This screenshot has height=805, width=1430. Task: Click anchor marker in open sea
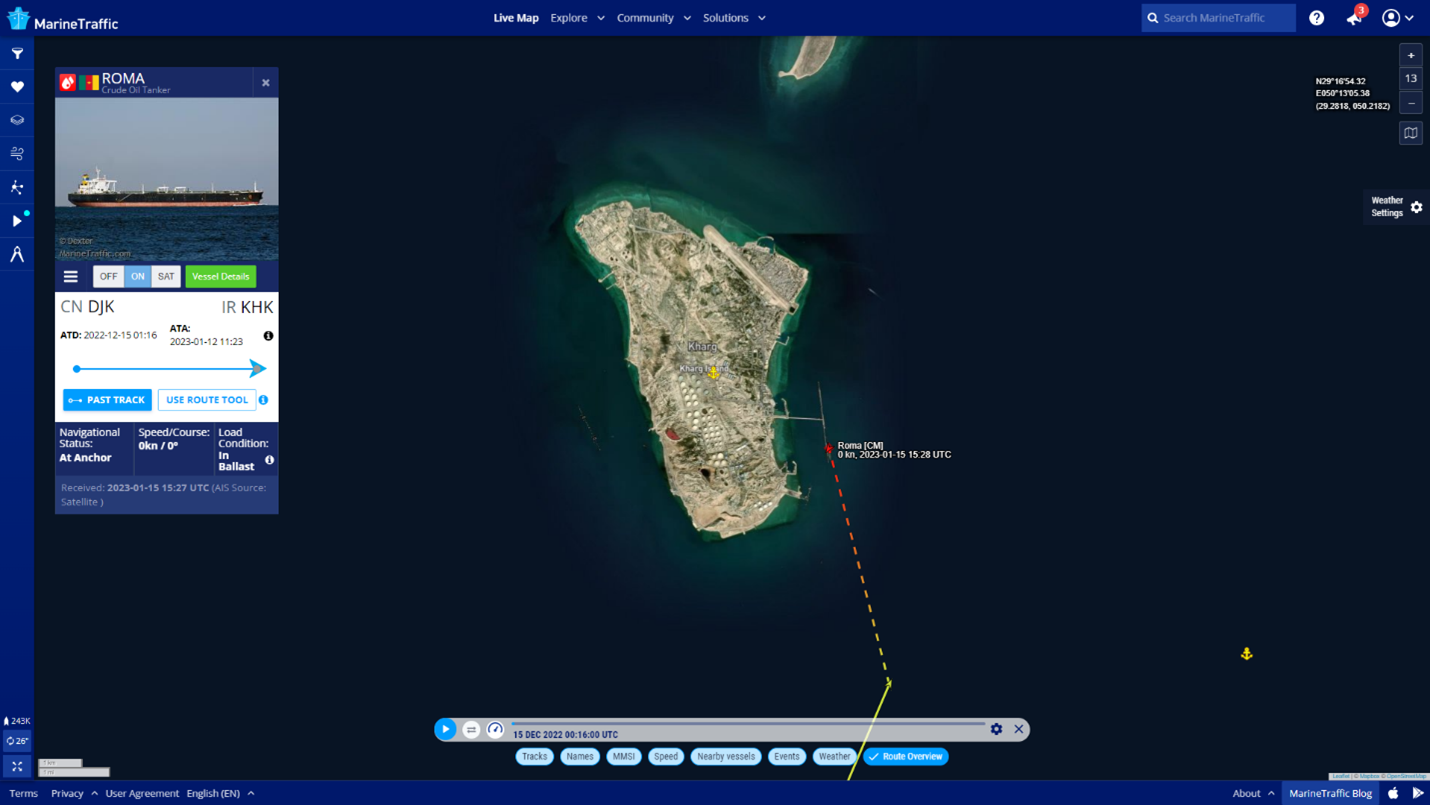pos(1247,654)
